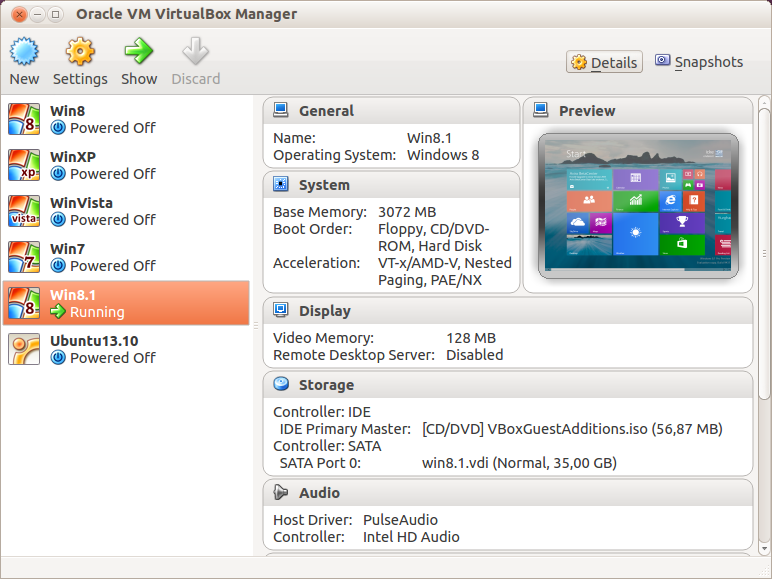The height and width of the screenshot is (579, 772).
Task: Click the New virtual machine icon
Action: pyautogui.click(x=24, y=52)
